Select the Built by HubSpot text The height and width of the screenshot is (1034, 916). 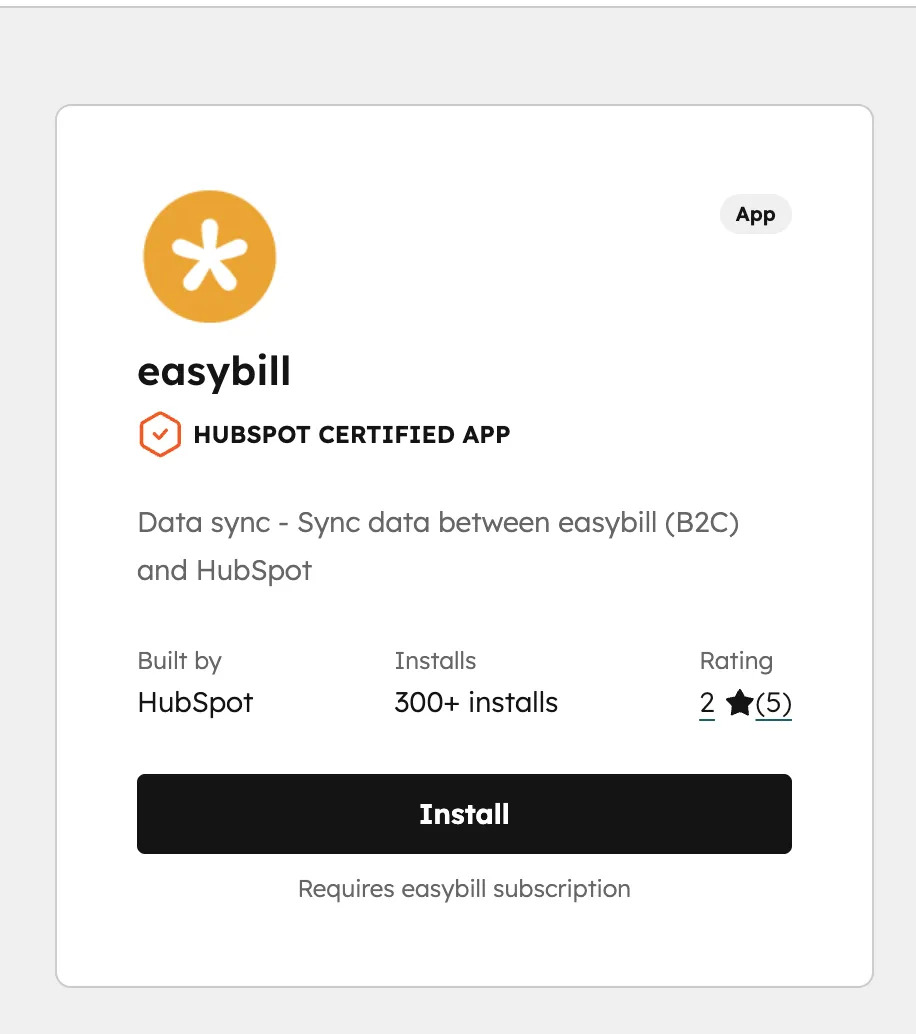(x=194, y=702)
